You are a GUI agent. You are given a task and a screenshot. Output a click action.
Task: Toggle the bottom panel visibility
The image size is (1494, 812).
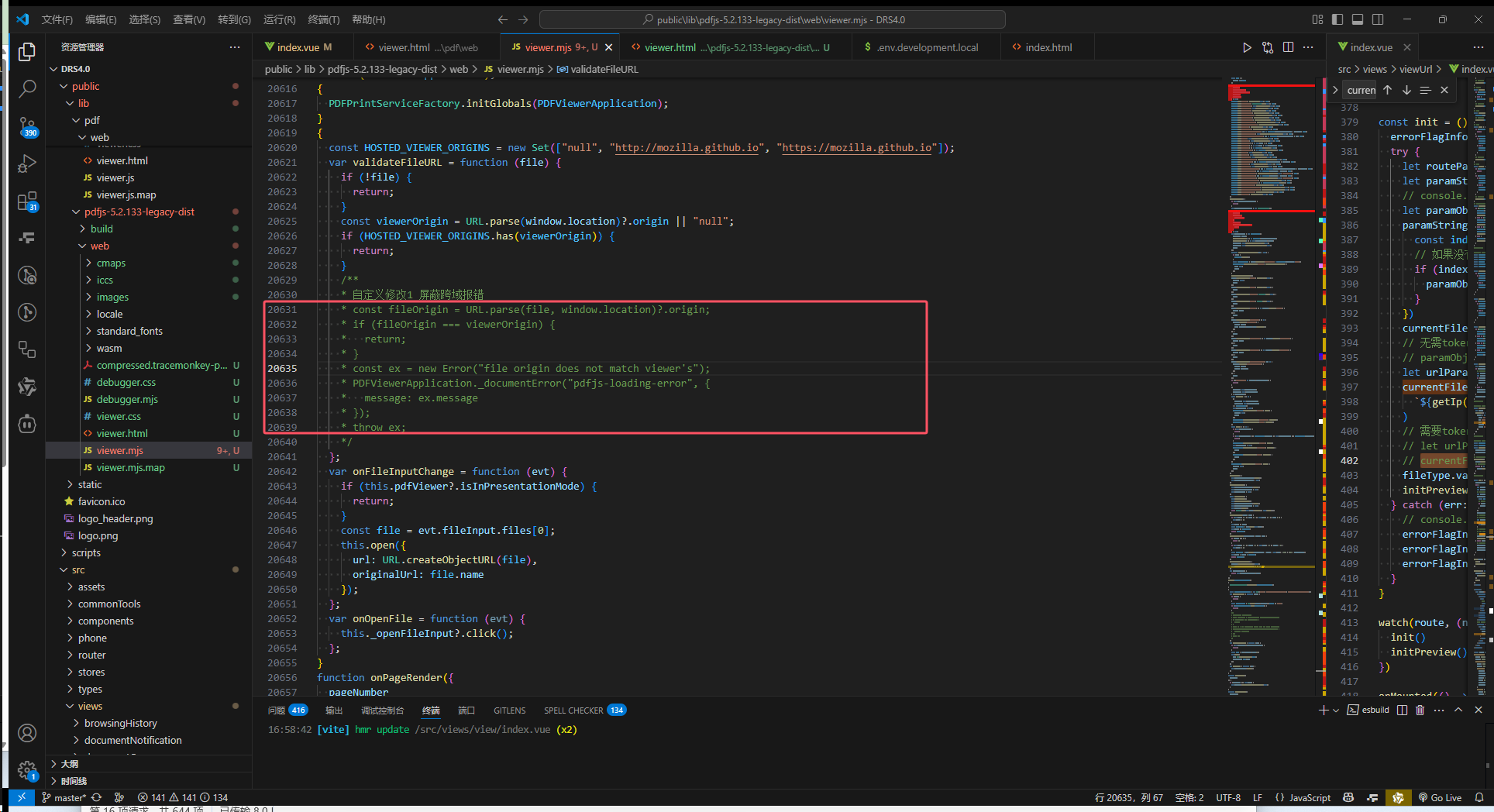click(1358, 19)
